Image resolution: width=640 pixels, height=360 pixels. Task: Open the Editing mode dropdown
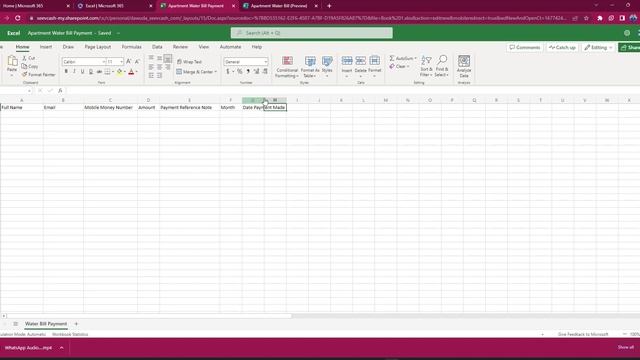click(598, 47)
